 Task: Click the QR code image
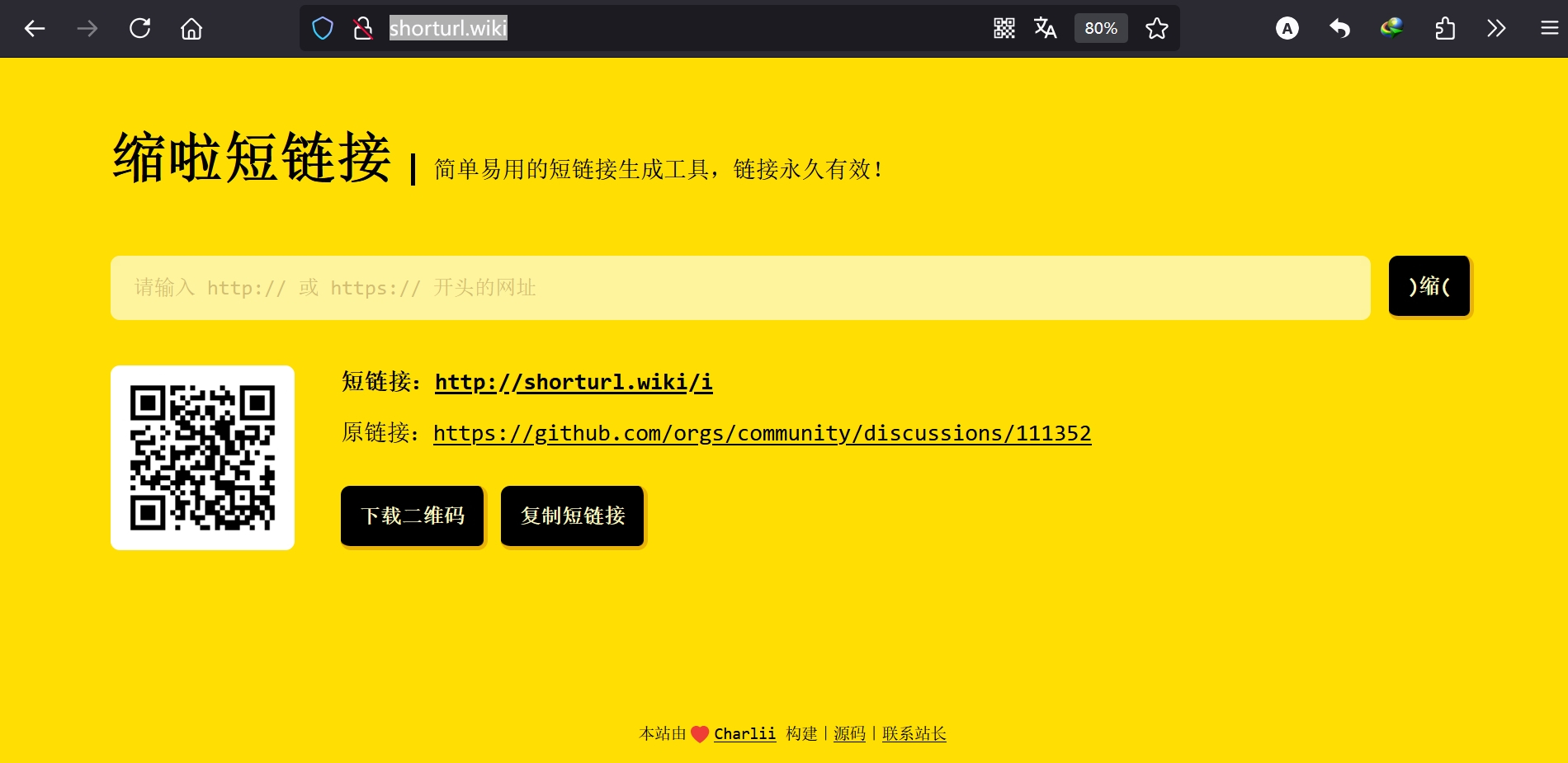(x=202, y=458)
